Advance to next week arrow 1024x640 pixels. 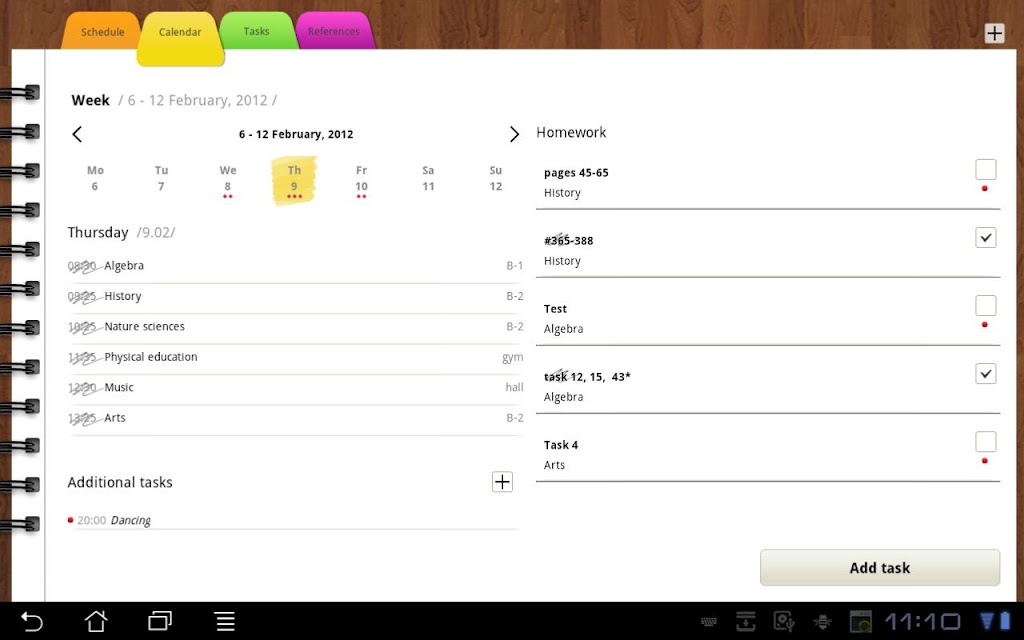tap(514, 135)
